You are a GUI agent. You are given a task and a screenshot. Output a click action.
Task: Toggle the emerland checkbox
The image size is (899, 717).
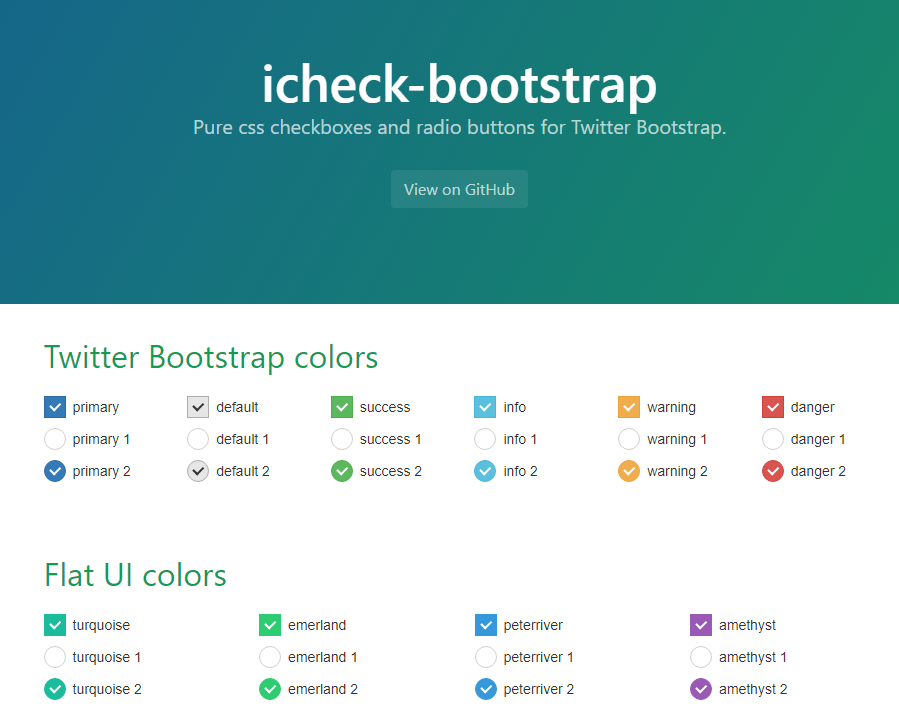coord(270,625)
